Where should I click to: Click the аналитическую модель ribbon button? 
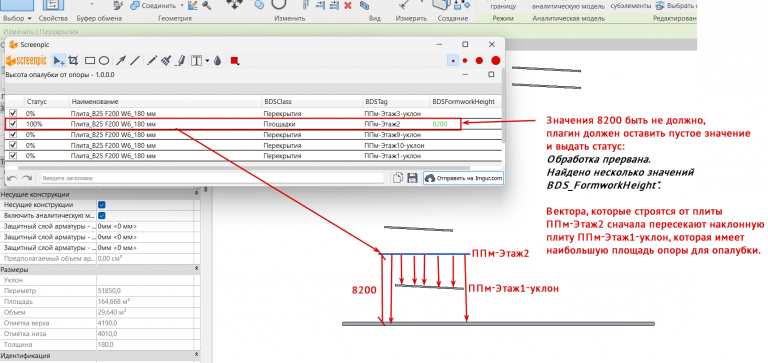point(568,6)
